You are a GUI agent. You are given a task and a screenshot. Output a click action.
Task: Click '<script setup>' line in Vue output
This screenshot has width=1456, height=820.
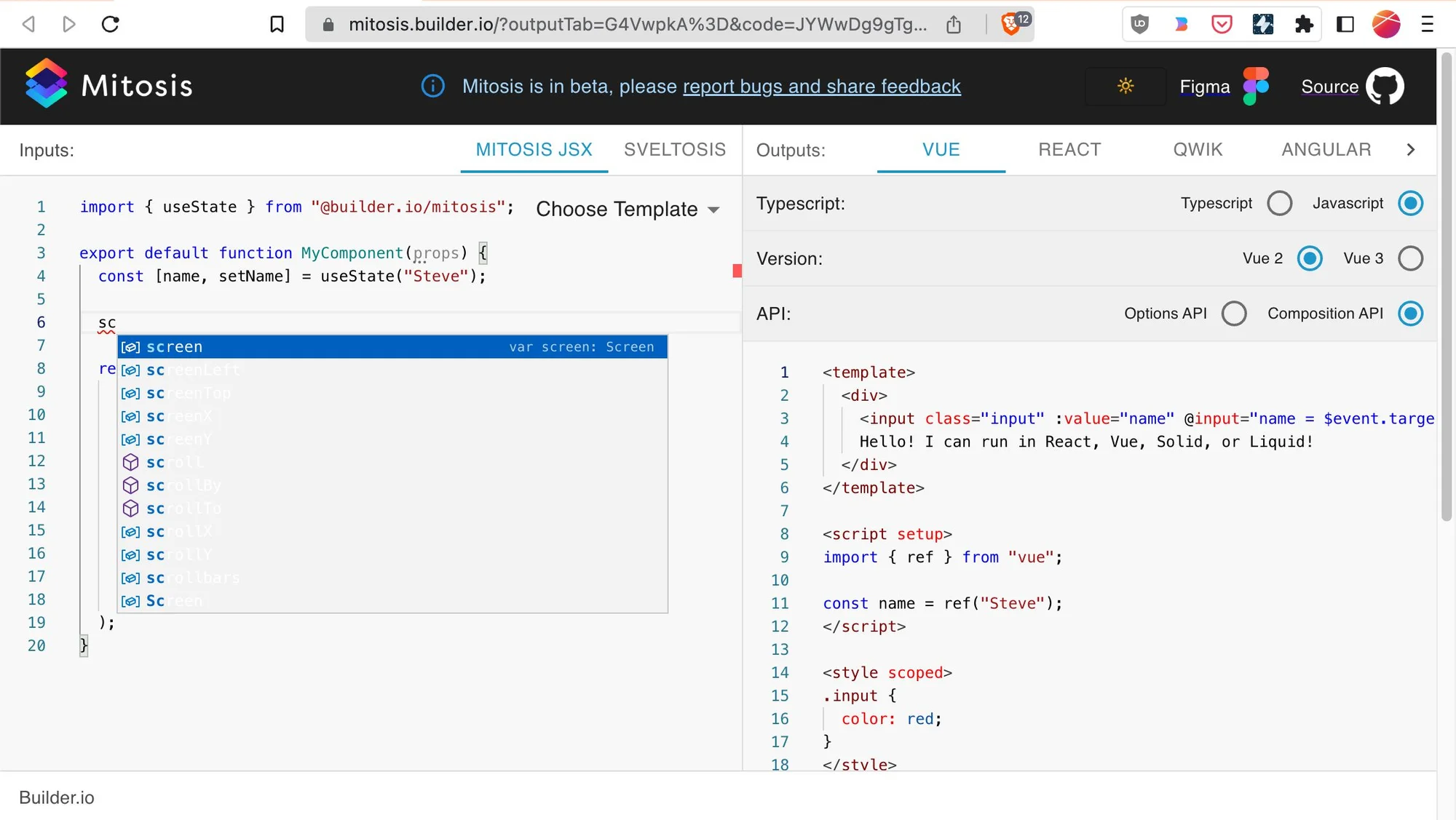click(887, 534)
